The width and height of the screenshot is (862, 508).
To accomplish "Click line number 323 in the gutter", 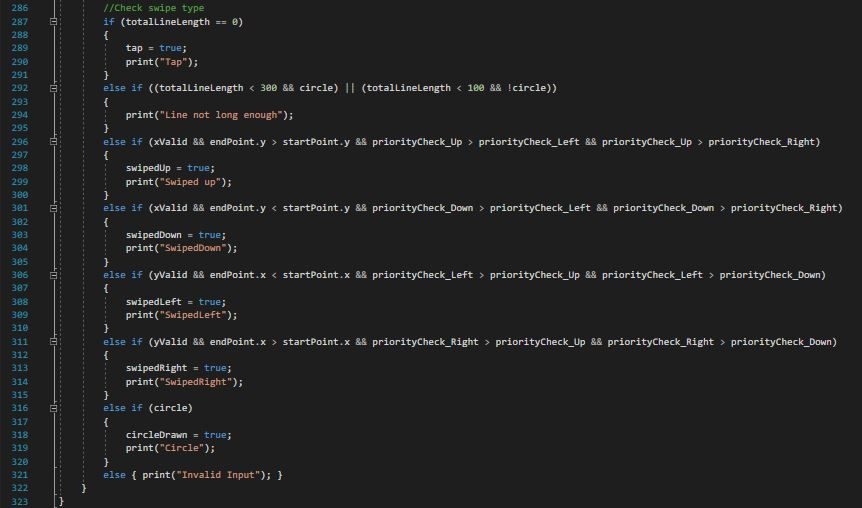I will [19, 501].
